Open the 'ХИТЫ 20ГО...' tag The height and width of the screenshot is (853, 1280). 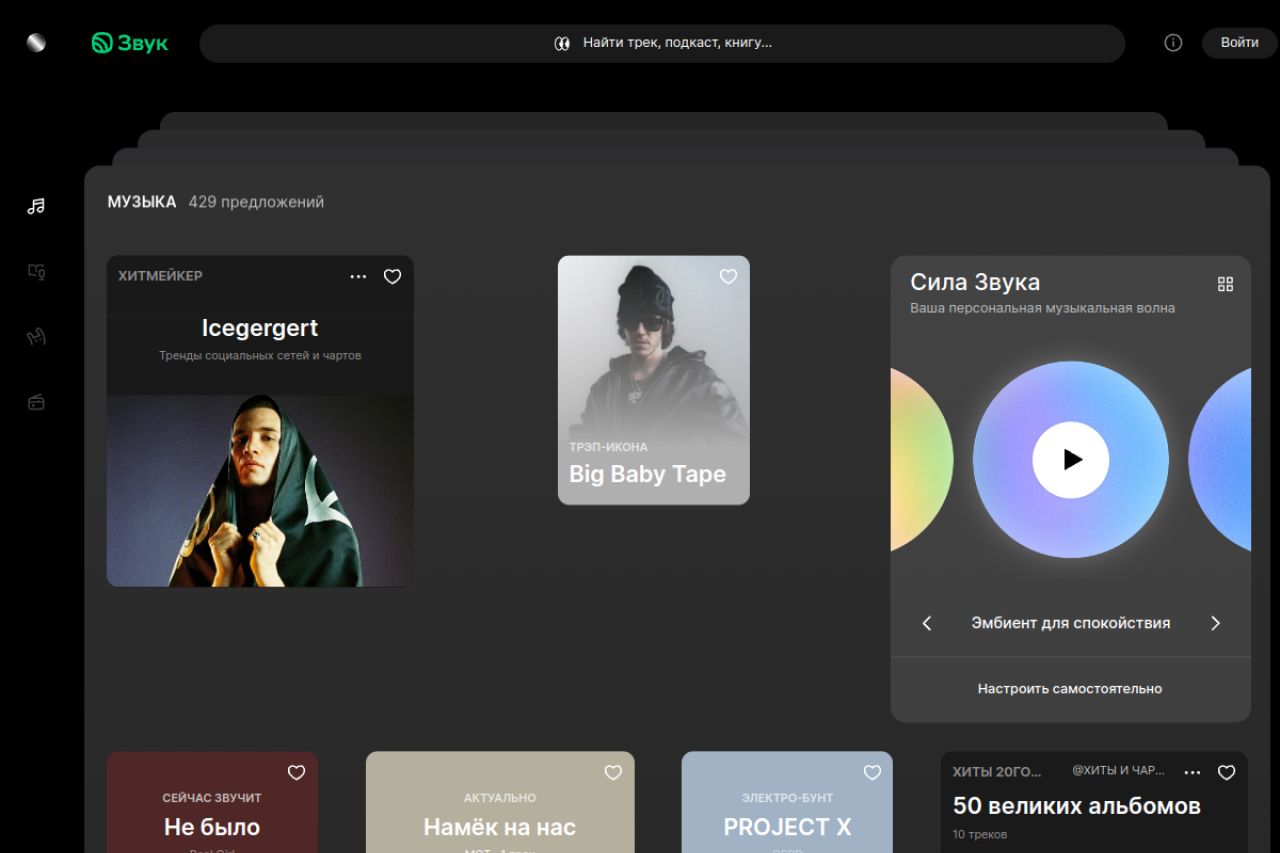click(x=997, y=772)
